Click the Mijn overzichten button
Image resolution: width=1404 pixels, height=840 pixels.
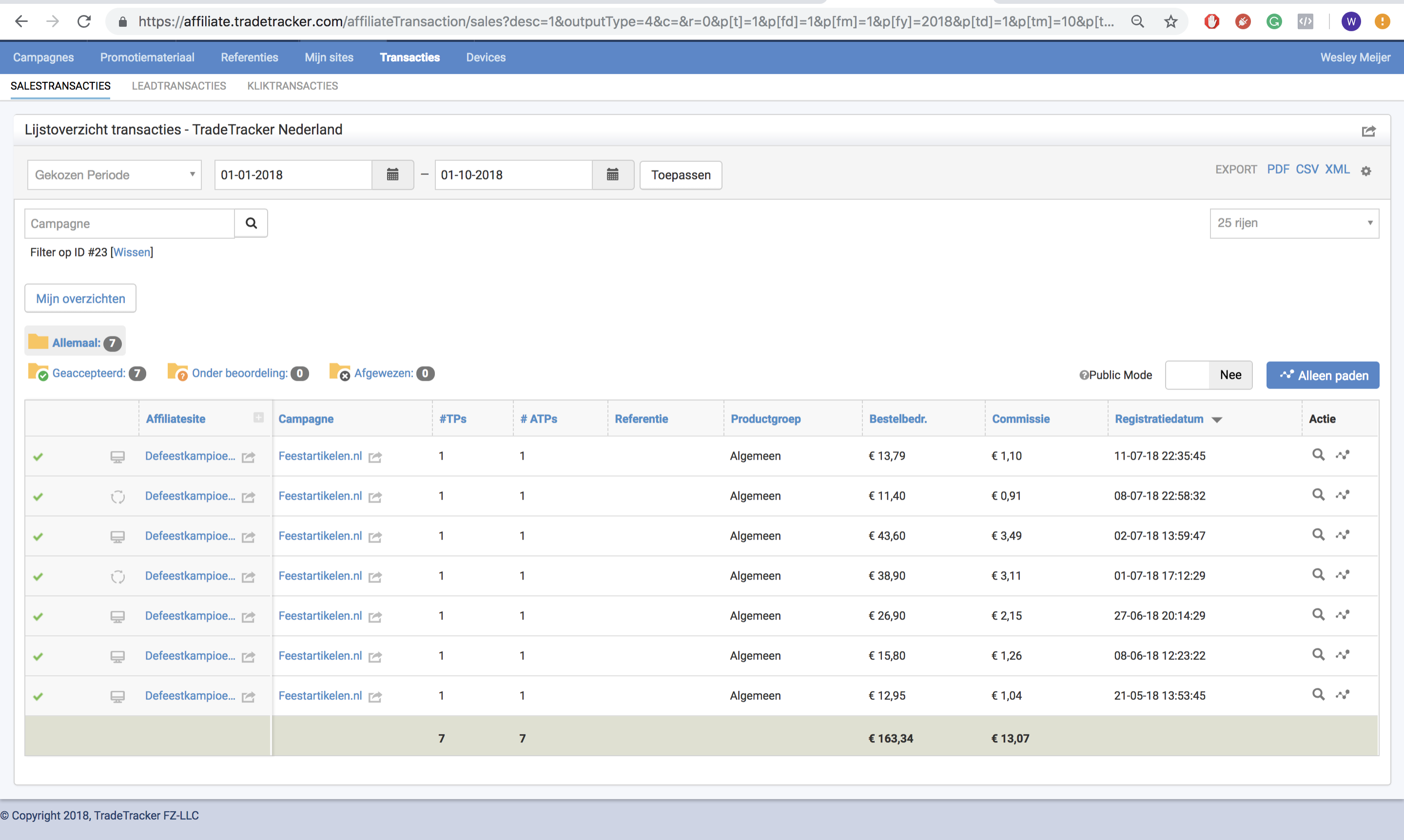(80, 298)
